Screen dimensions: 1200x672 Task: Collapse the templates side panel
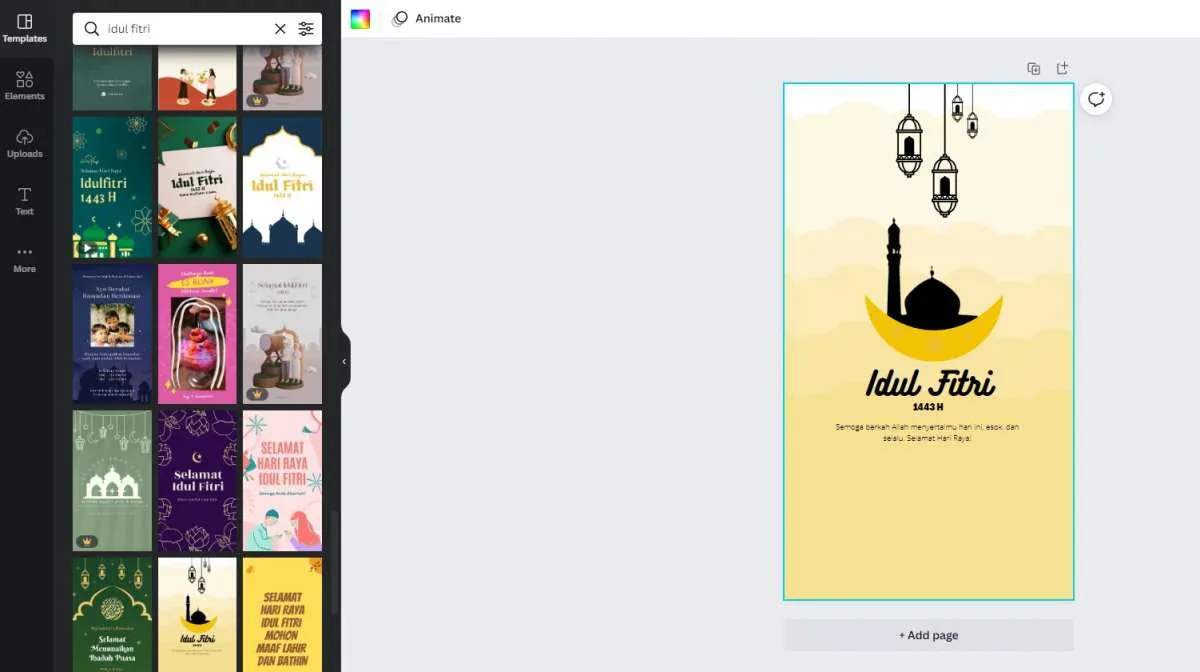(x=344, y=361)
